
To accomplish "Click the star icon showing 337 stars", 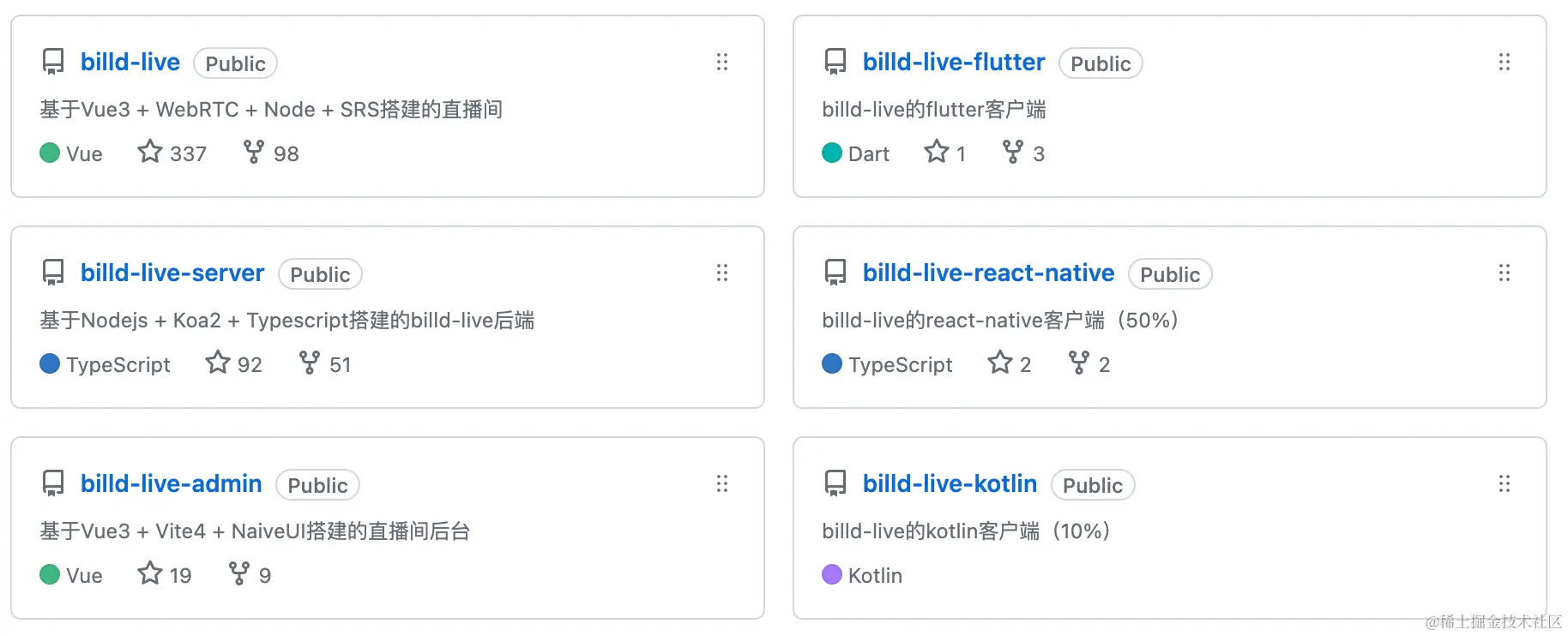I will [x=150, y=152].
